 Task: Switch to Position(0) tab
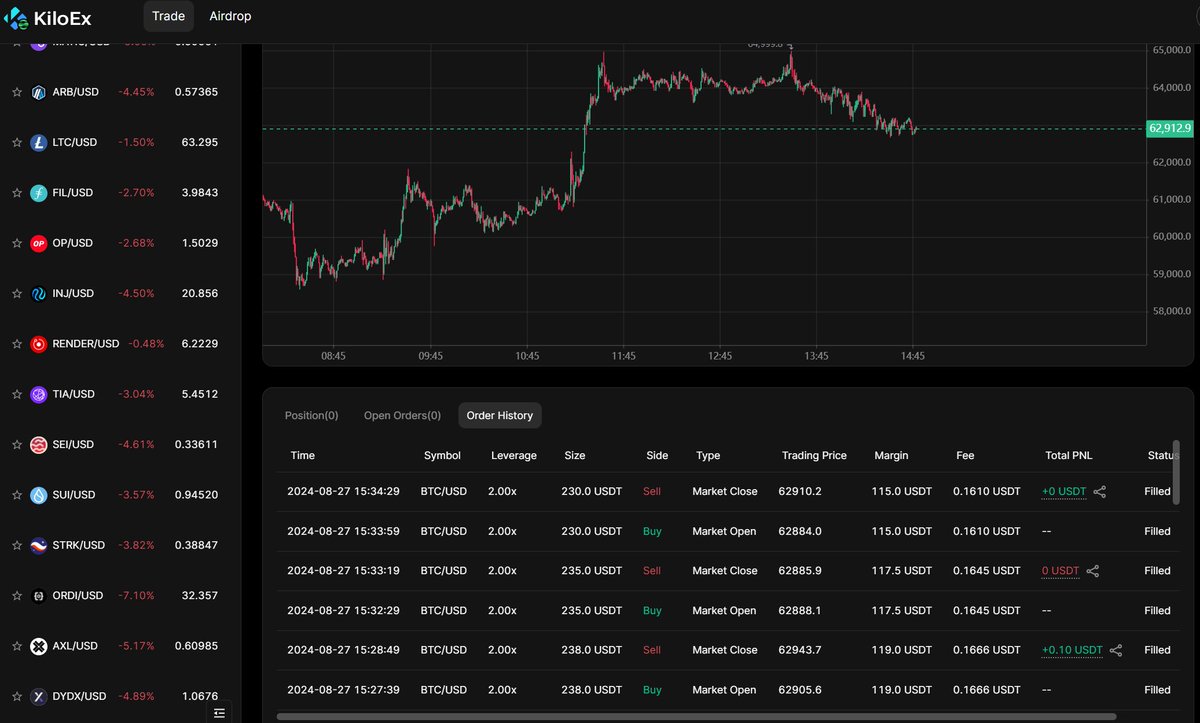[x=312, y=415]
